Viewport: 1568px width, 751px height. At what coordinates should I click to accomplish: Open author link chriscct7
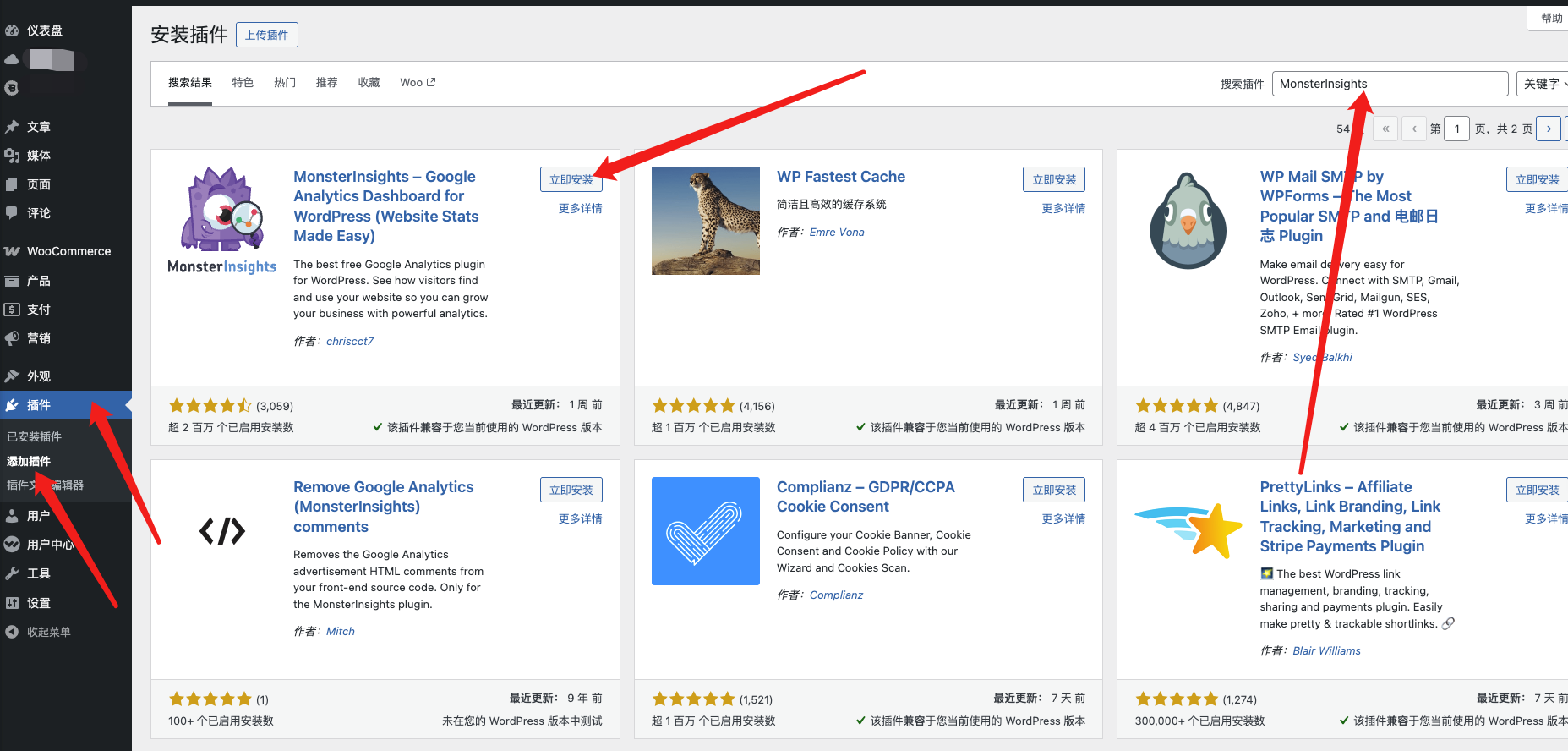tap(350, 341)
